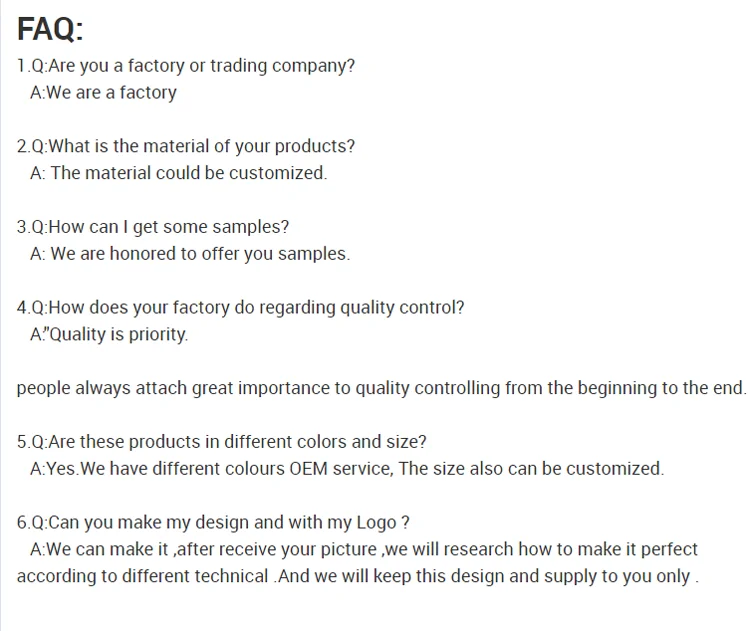Click answer line 'We can make it, after receive your picture'
The width and height of the screenshot is (750, 631).
pos(364,550)
